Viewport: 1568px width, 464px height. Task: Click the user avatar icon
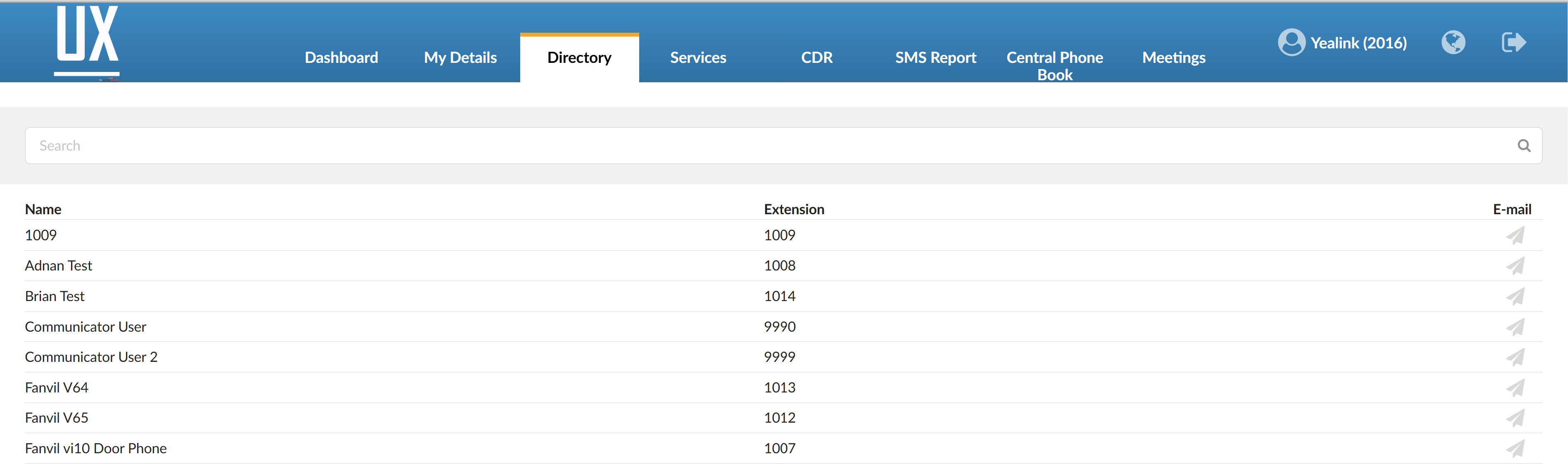(x=1291, y=43)
